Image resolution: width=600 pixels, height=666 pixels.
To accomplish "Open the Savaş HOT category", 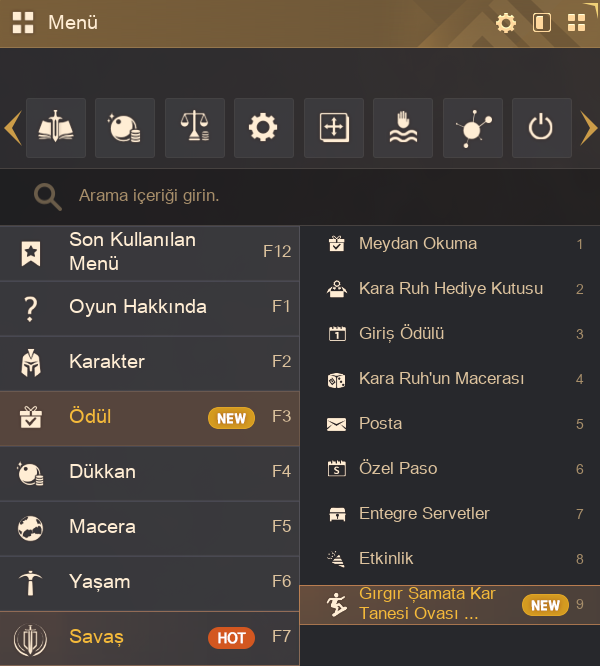I will tap(149, 638).
